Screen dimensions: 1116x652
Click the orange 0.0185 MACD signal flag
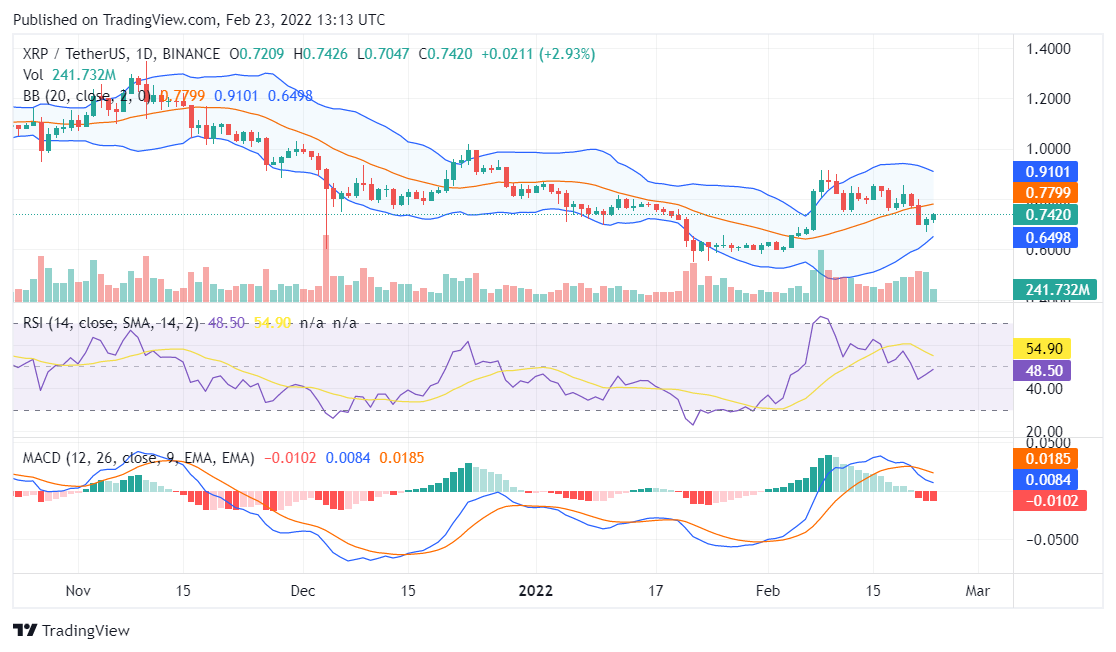pyautogui.click(x=1048, y=460)
